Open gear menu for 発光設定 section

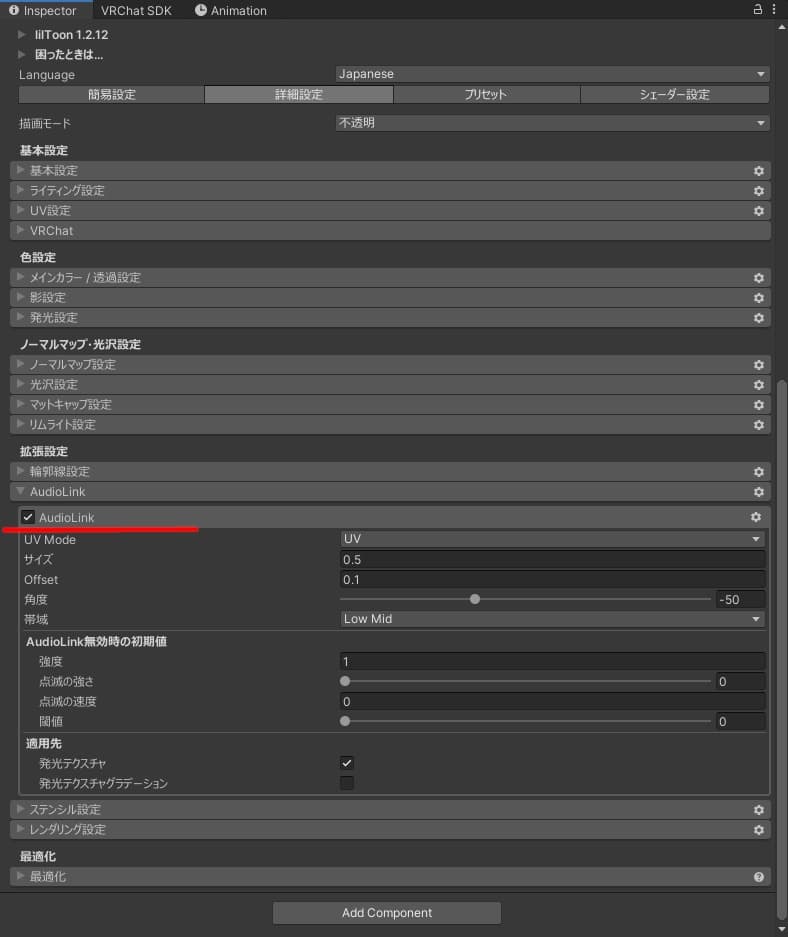759,318
